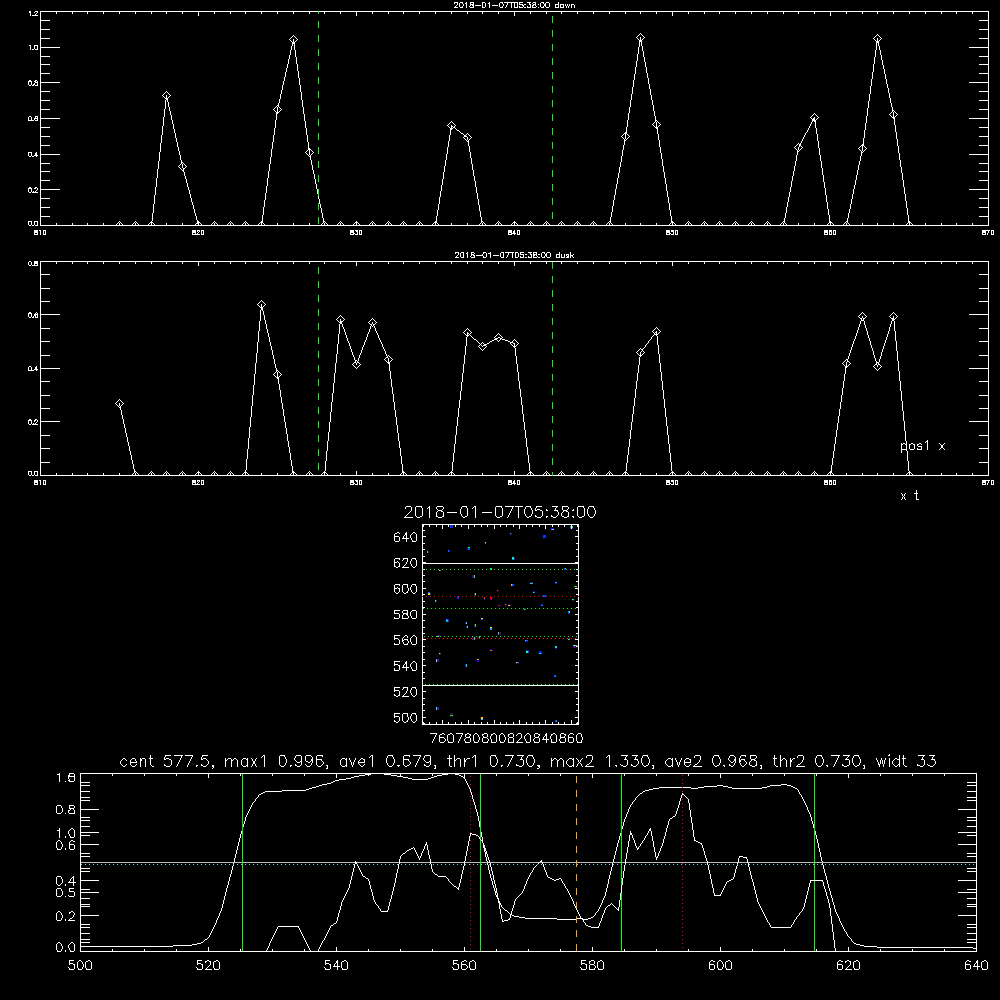Click the "580" x-axis label on bottom plot

click(x=592, y=966)
